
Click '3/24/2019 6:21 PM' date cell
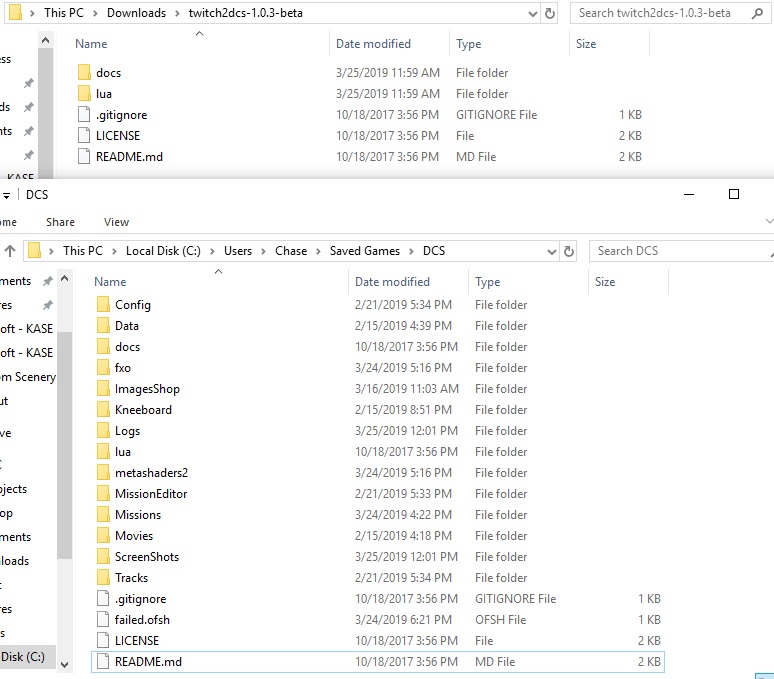coord(403,620)
